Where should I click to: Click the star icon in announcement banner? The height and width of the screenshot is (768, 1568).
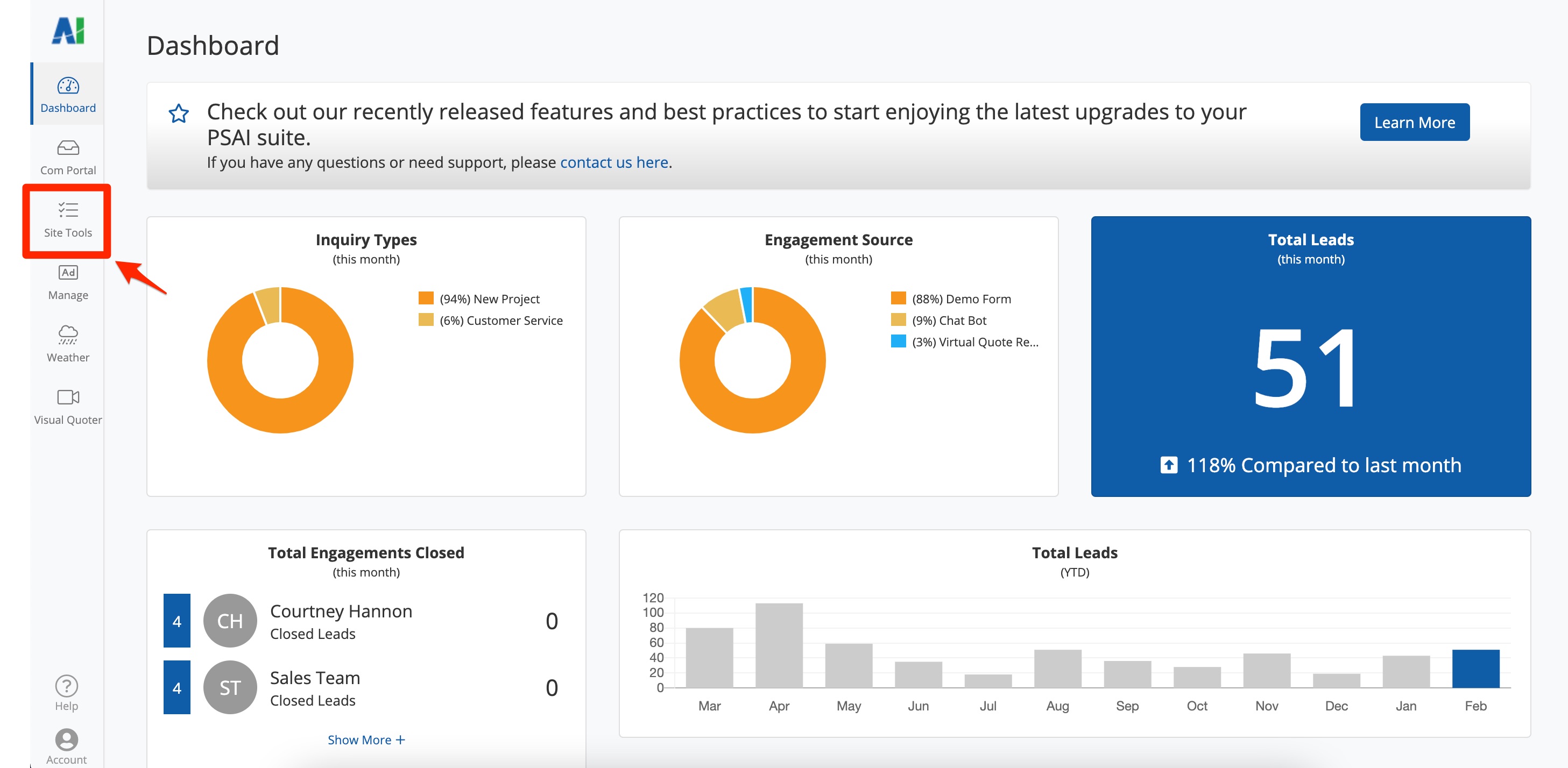pos(178,113)
